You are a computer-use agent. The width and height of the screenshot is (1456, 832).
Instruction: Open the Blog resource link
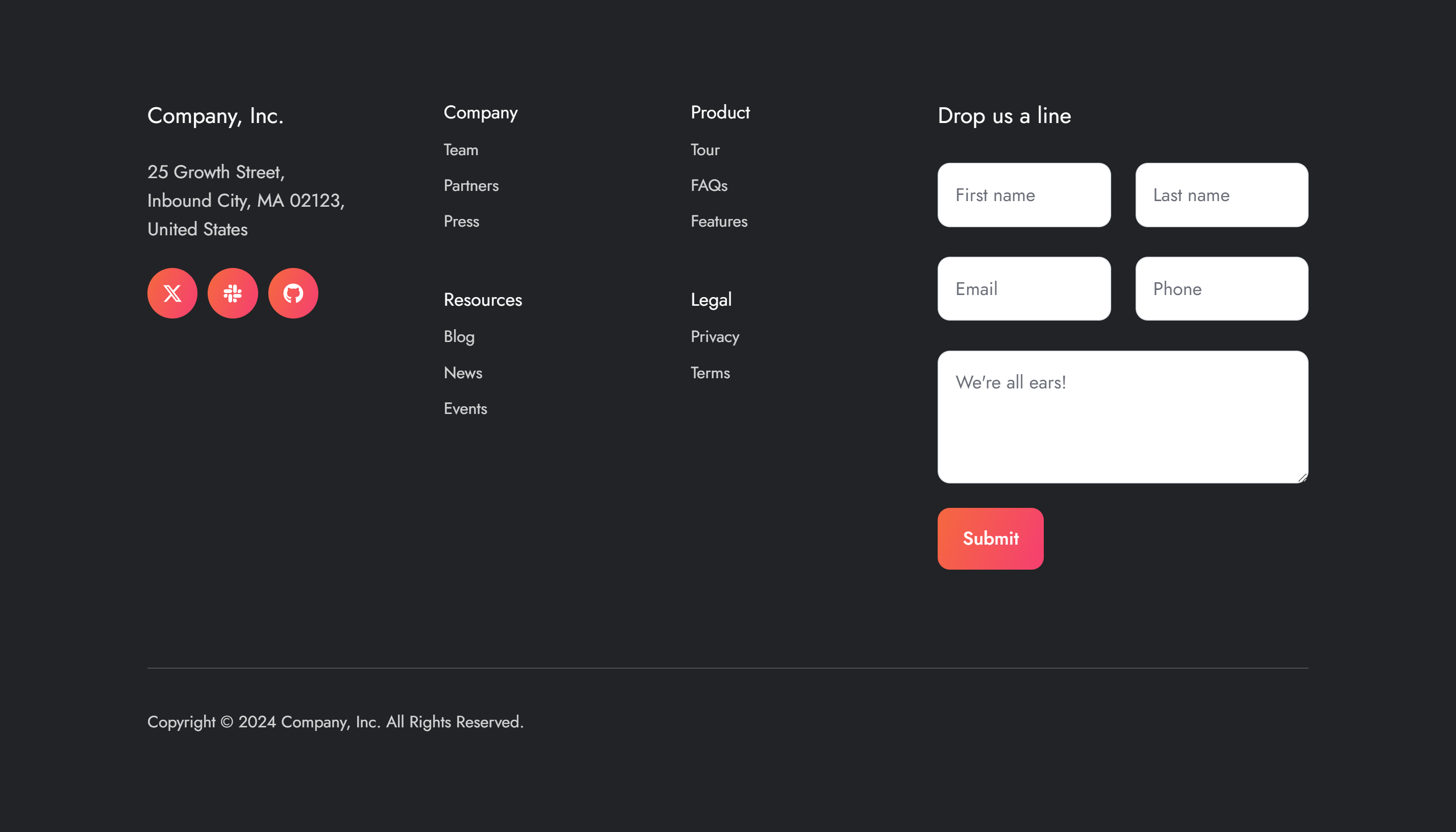pyautogui.click(x=459, y=336)
